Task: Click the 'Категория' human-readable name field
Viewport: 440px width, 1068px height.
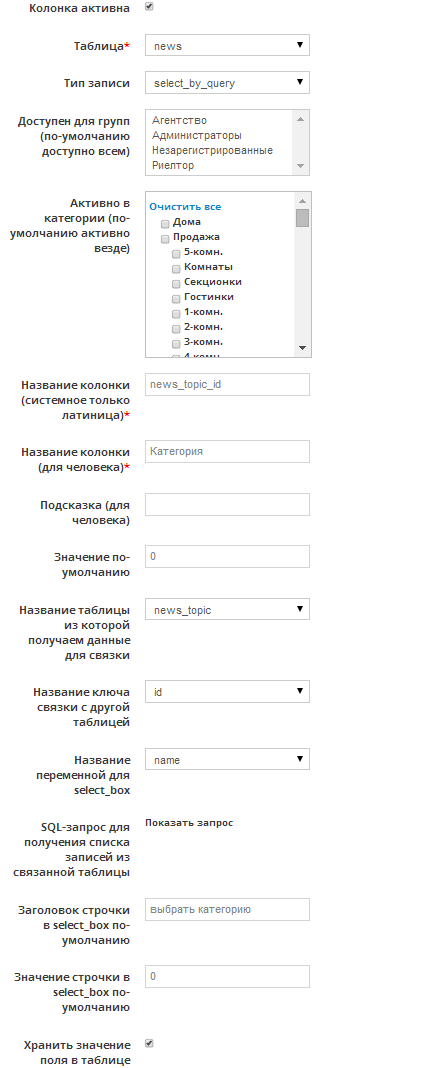Action: (x=227, y=452)
